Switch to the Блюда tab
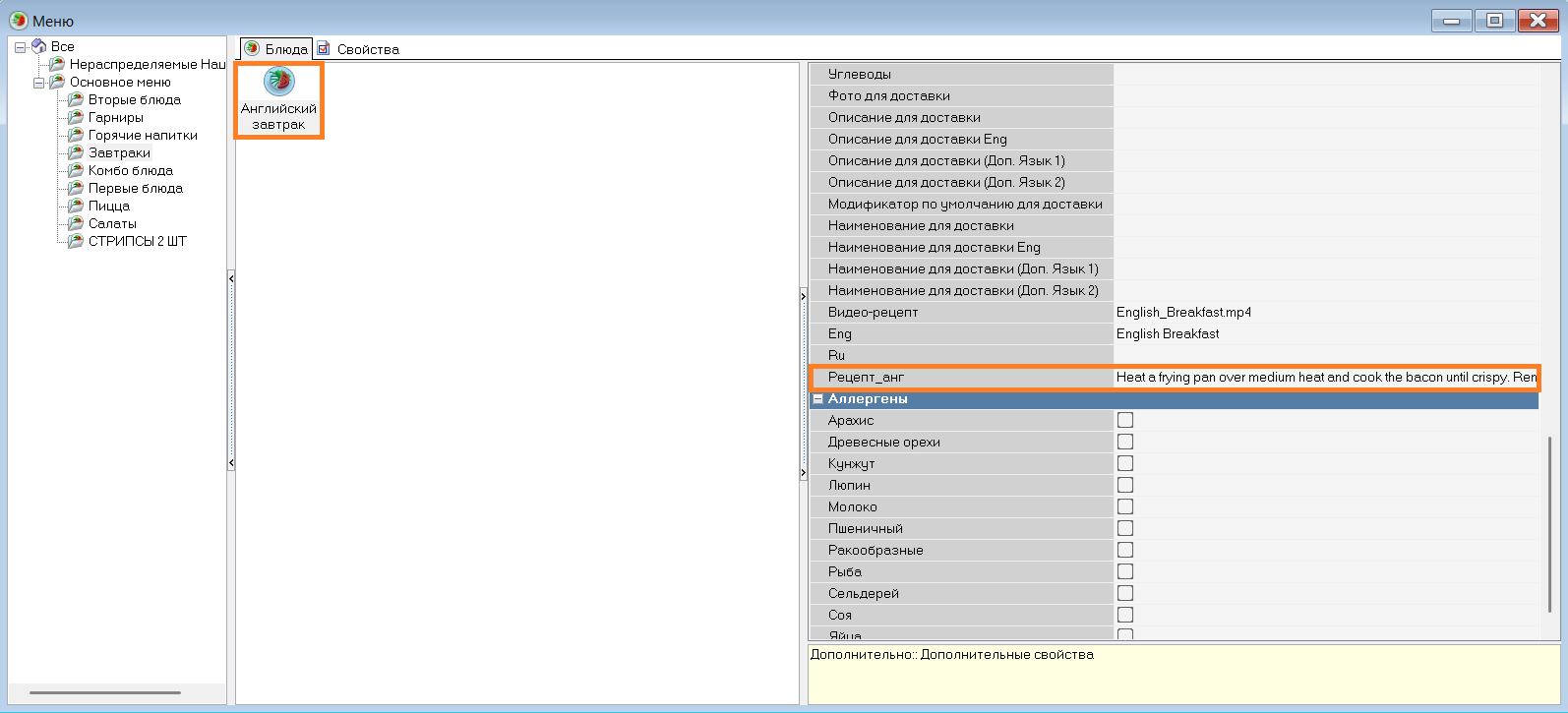 [x=285, y=49]
